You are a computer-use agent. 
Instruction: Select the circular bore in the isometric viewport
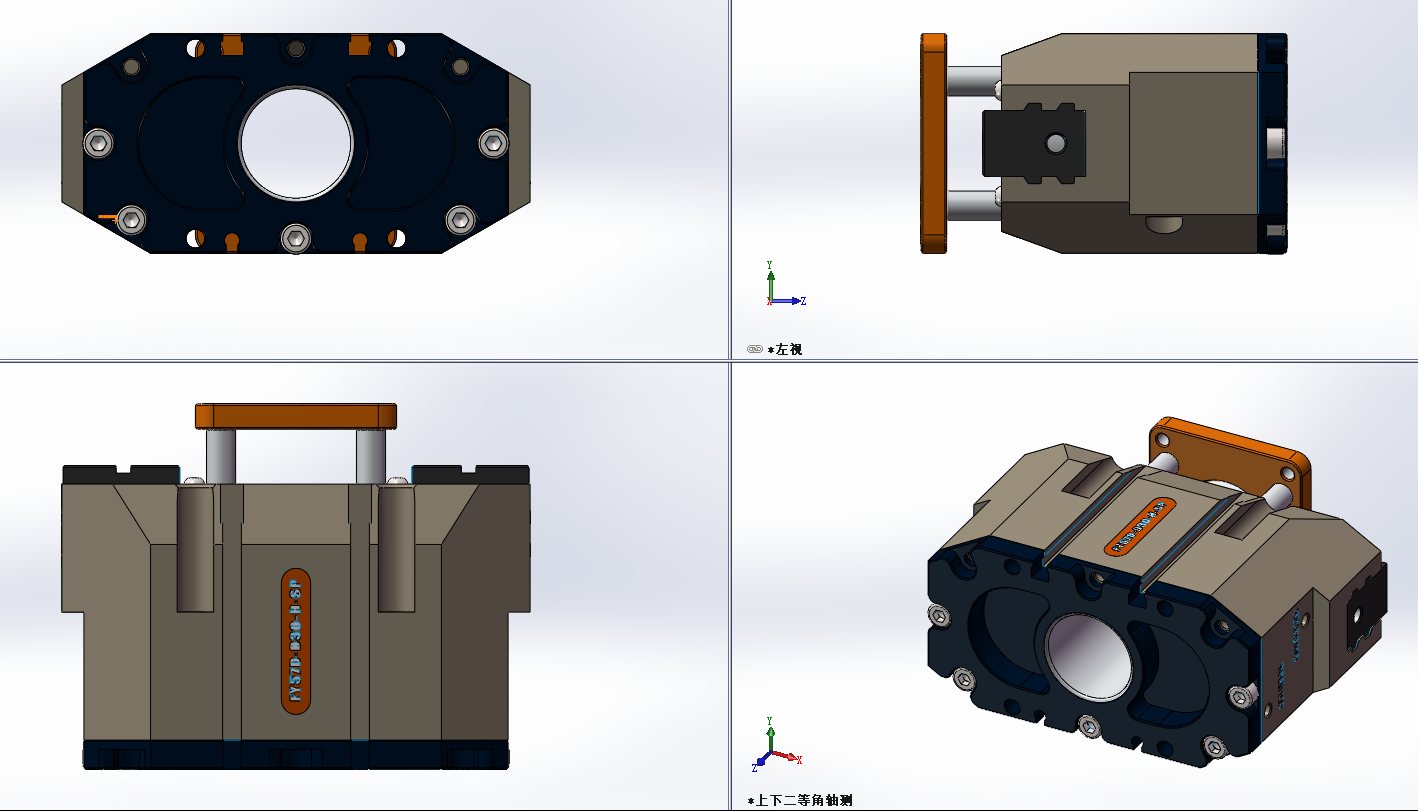pyautogui.click(x=1088, y=657)
